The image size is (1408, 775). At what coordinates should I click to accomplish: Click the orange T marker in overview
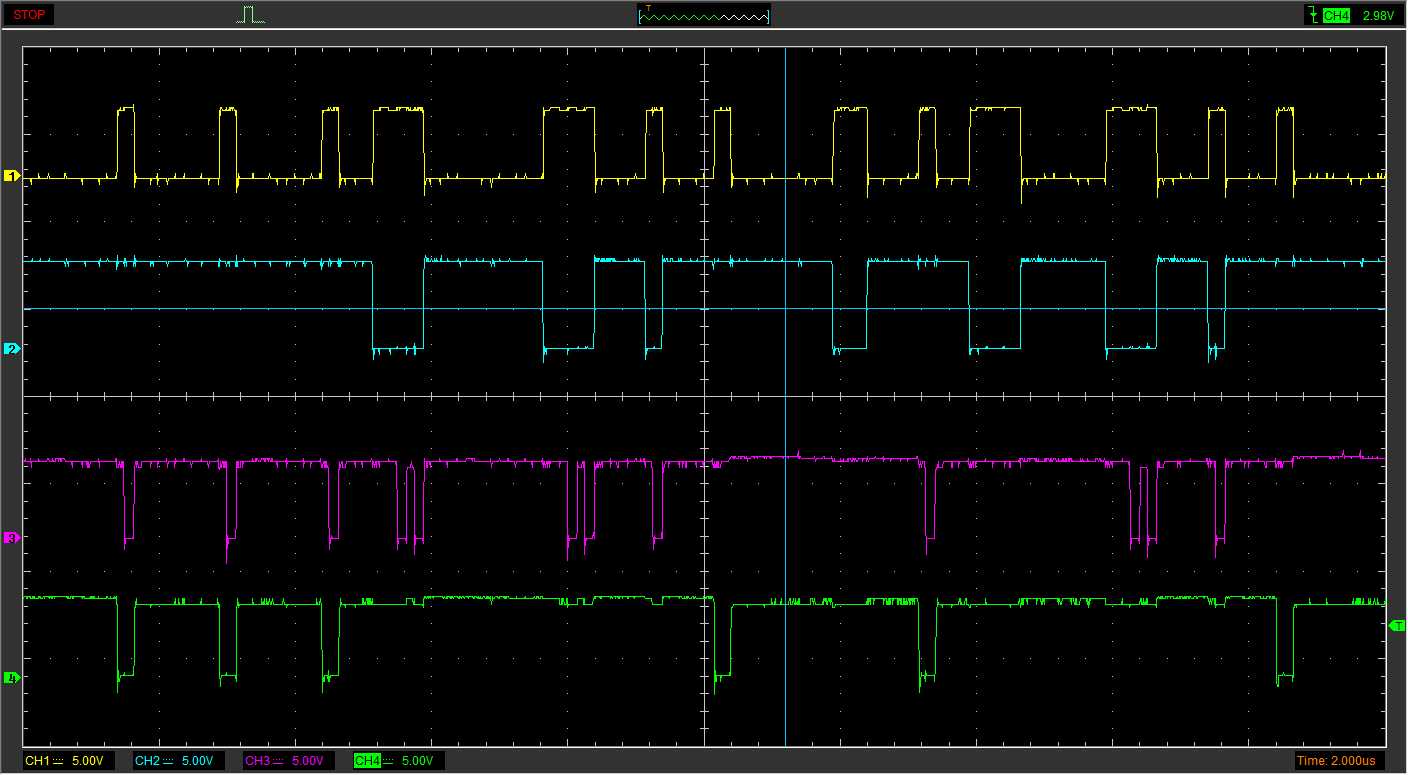648,9
